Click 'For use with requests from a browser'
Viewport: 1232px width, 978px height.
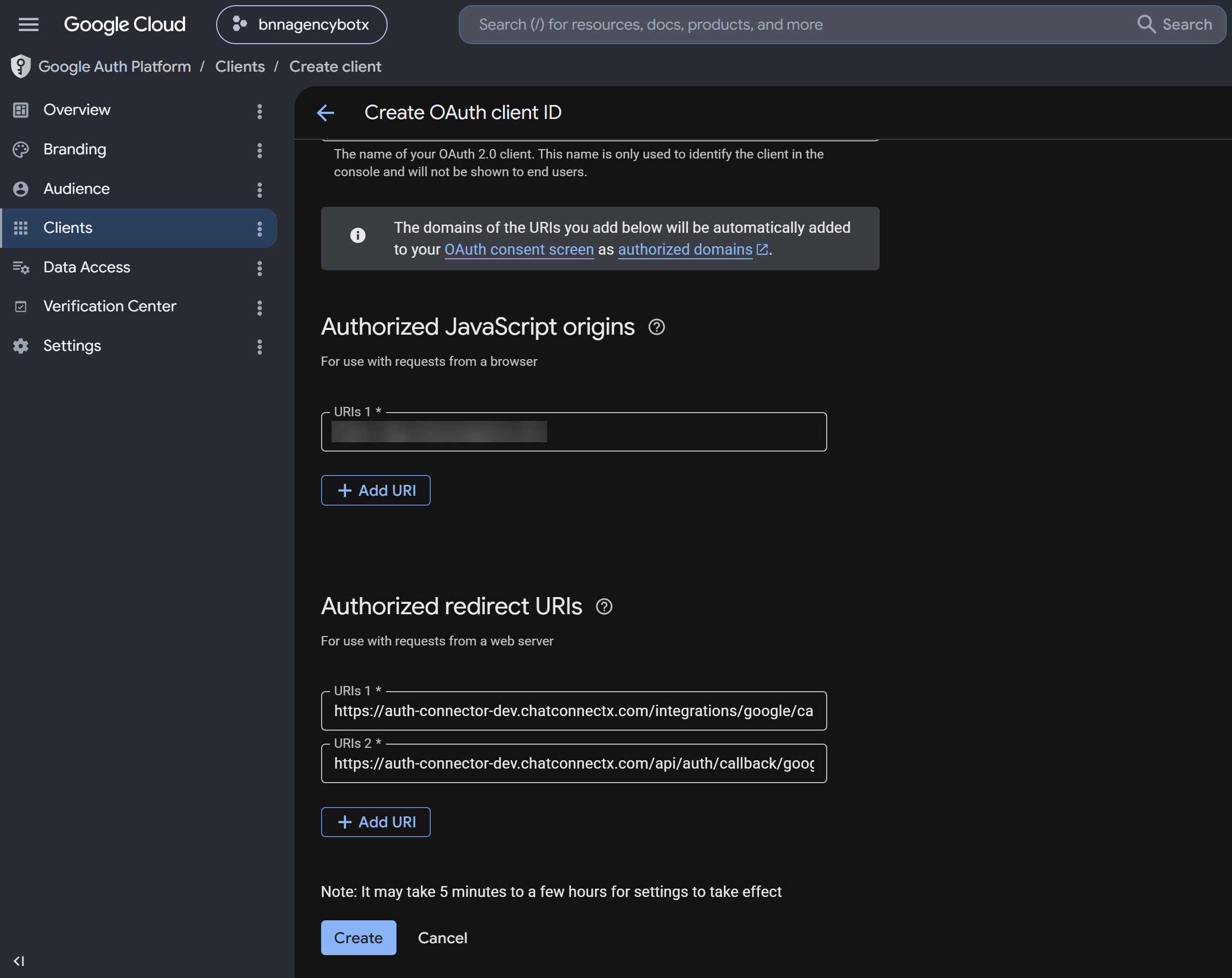pos(429,361)
